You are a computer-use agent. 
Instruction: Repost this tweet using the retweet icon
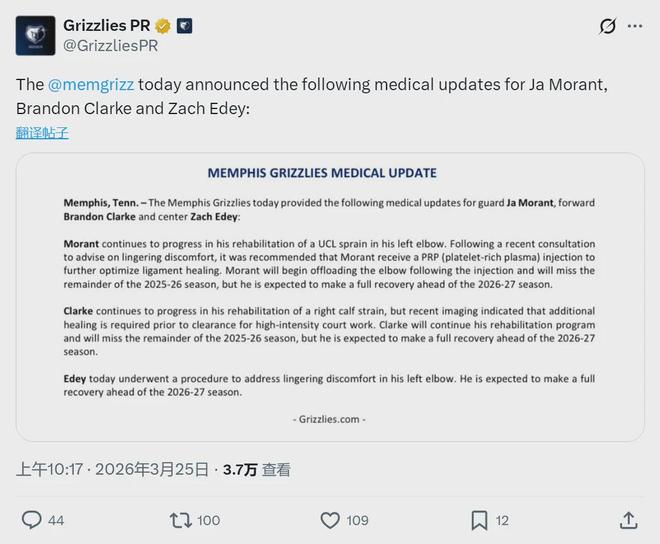coord(181,520)
